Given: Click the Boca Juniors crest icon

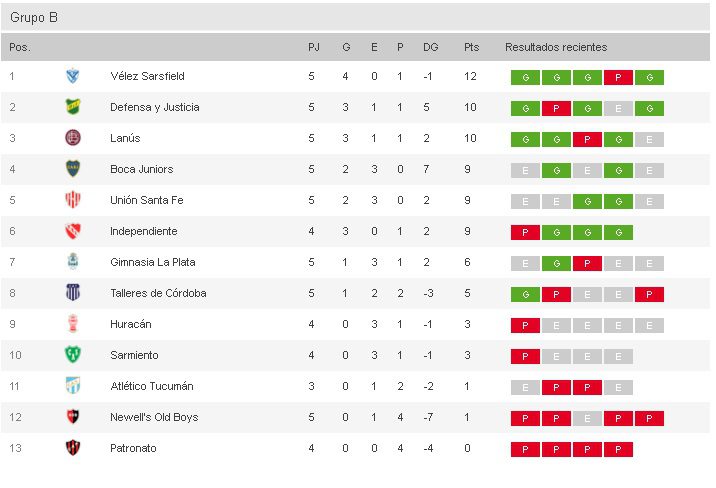Looking at the screenshot, I should coord(72,169).
